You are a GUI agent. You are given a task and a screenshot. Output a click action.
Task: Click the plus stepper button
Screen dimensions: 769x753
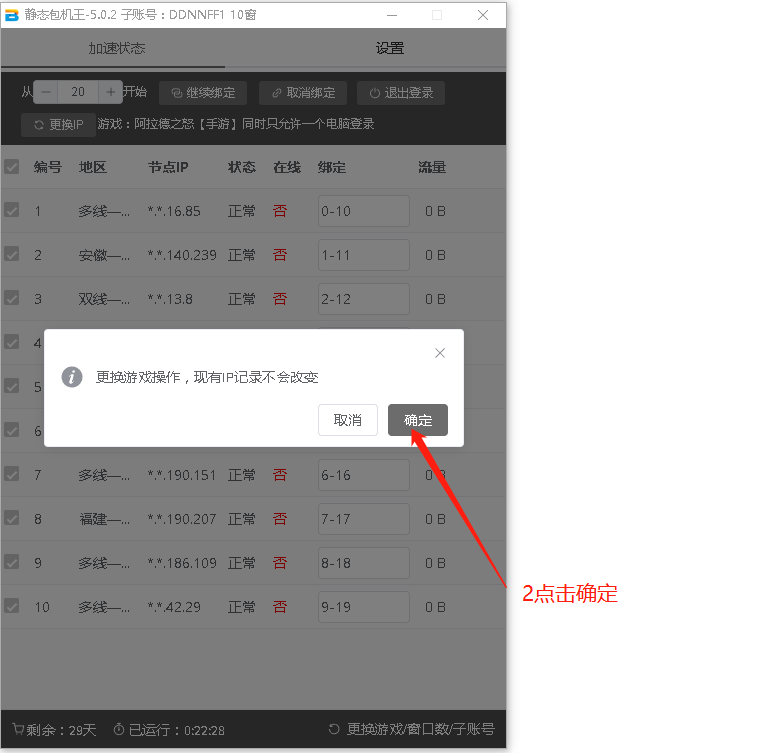click(x=110, y=92)
